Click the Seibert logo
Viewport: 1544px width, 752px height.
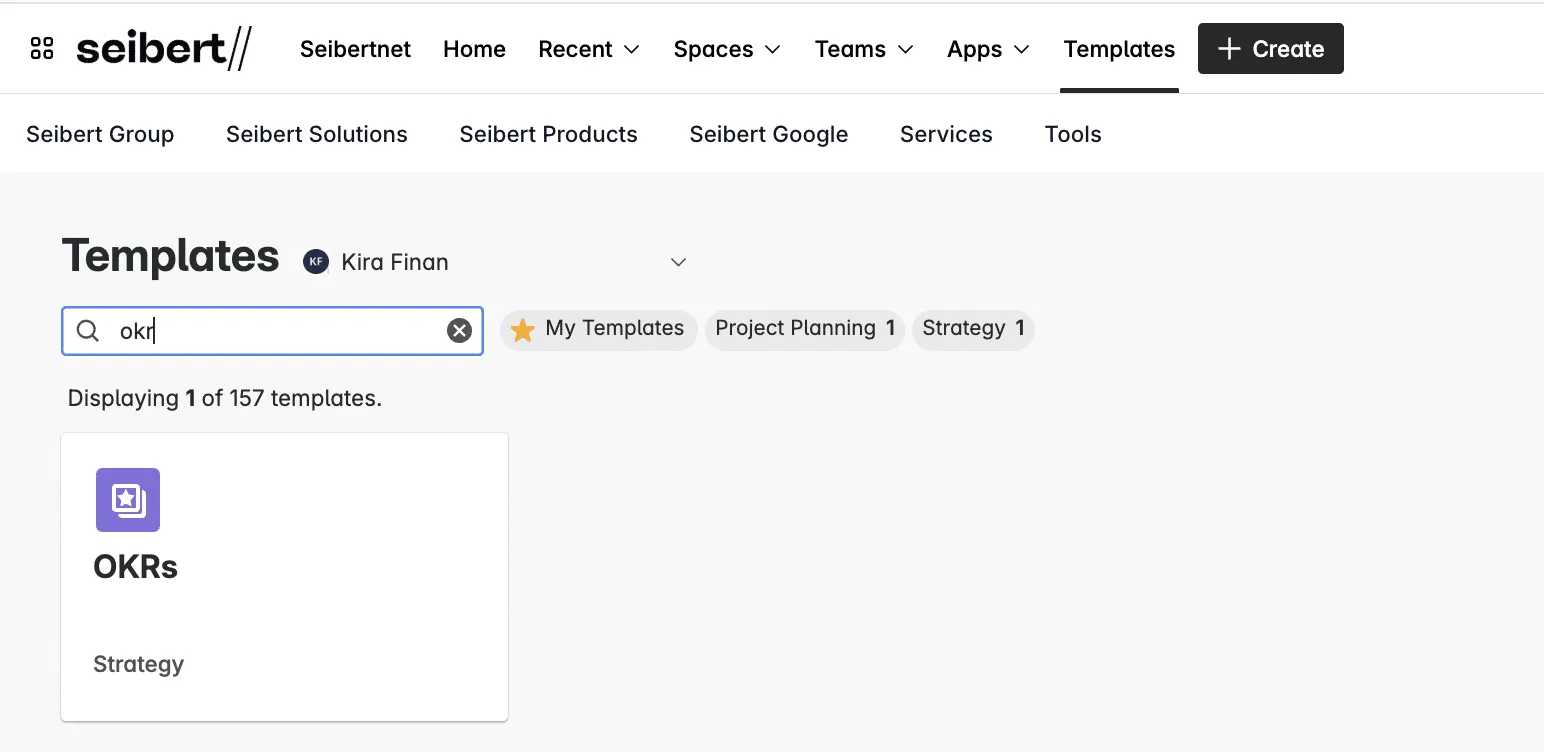pos(164,49)
